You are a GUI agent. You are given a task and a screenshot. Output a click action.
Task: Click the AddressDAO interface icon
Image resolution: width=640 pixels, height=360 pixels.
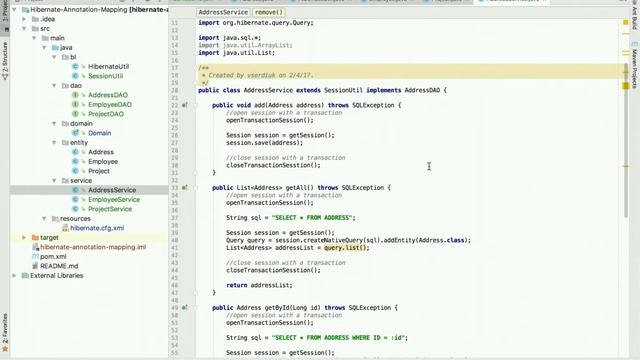pos(75,95)
